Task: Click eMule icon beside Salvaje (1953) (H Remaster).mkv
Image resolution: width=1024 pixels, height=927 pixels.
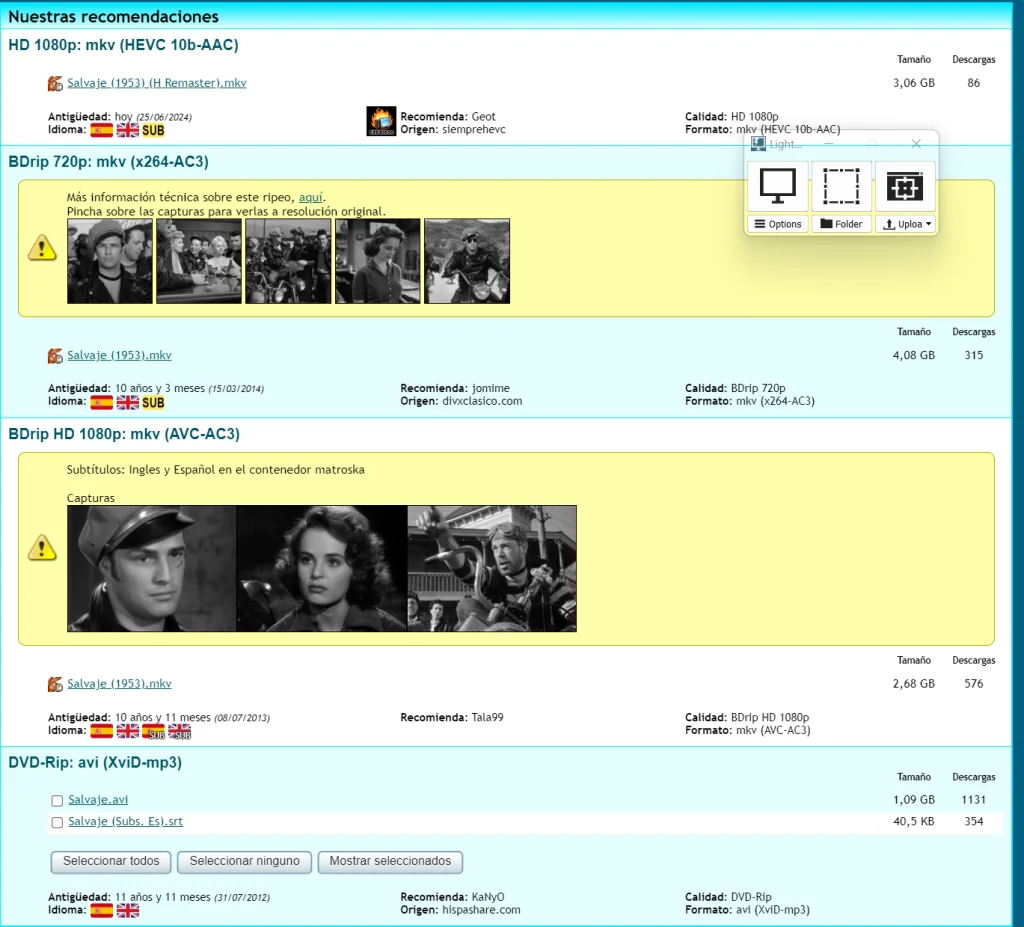Action: 56,84
